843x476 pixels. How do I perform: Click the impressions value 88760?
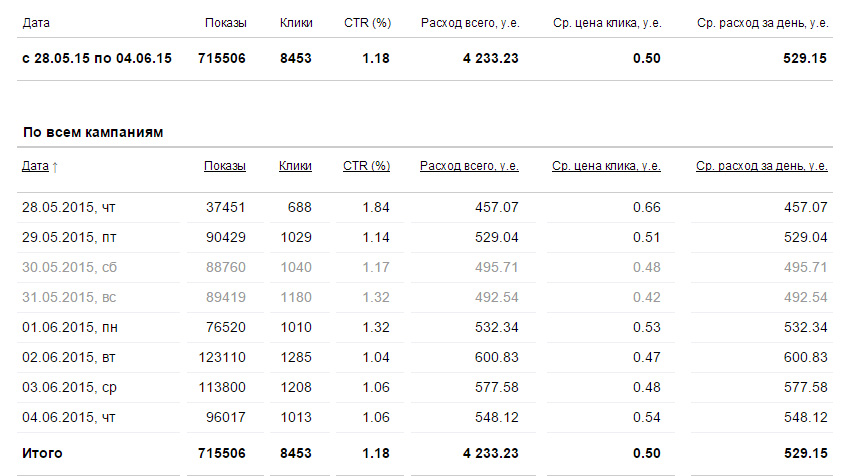click(226, 267)
